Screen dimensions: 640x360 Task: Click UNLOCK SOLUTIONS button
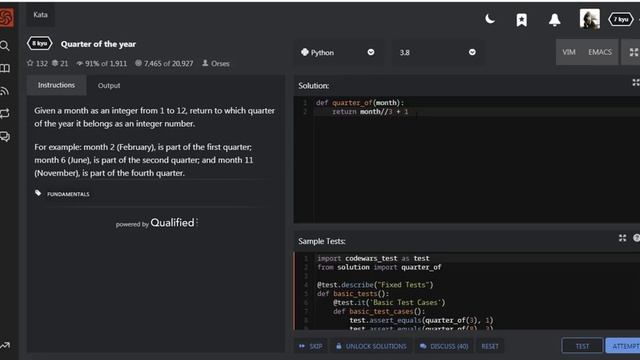tap(371, 346)
